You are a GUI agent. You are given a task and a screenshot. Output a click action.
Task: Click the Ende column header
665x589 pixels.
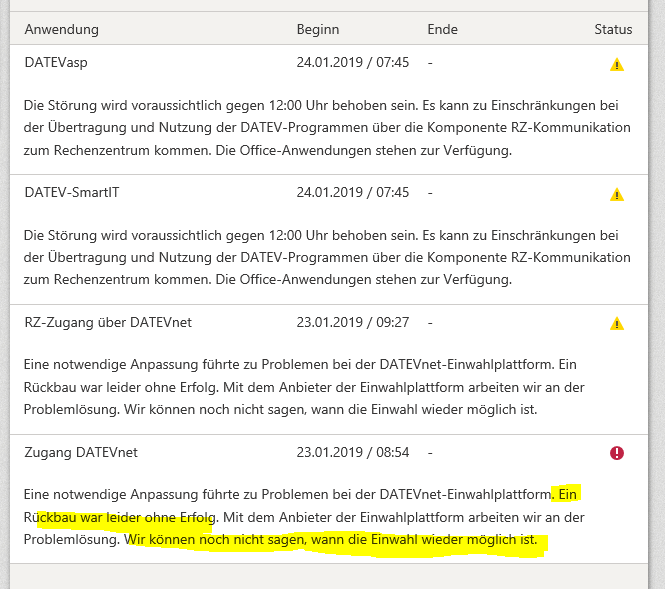click(441, 30)
